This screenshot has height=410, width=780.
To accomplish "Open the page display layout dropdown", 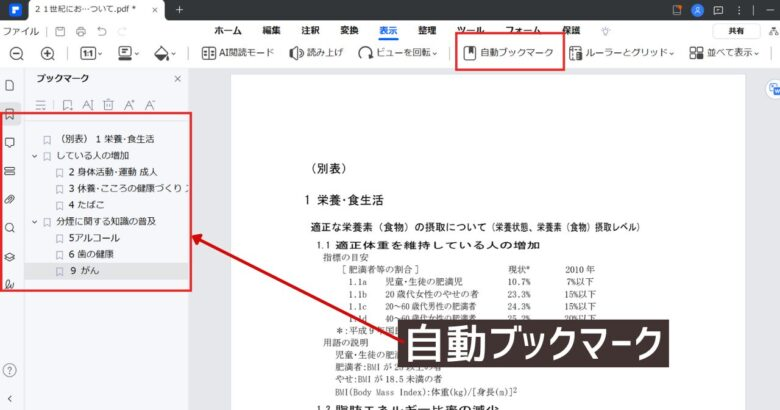I will [128, 53].
